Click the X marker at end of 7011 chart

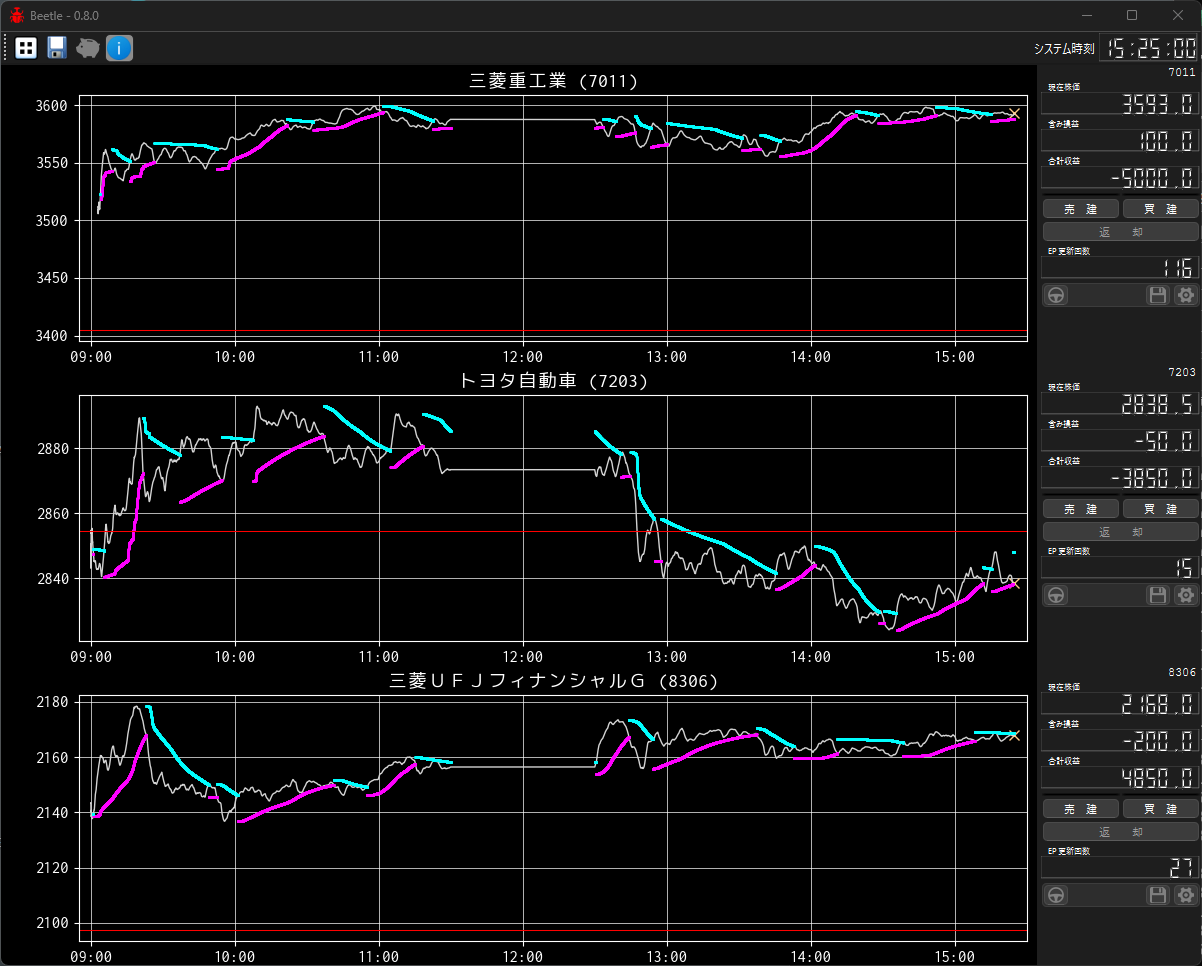pos(1014,114)
